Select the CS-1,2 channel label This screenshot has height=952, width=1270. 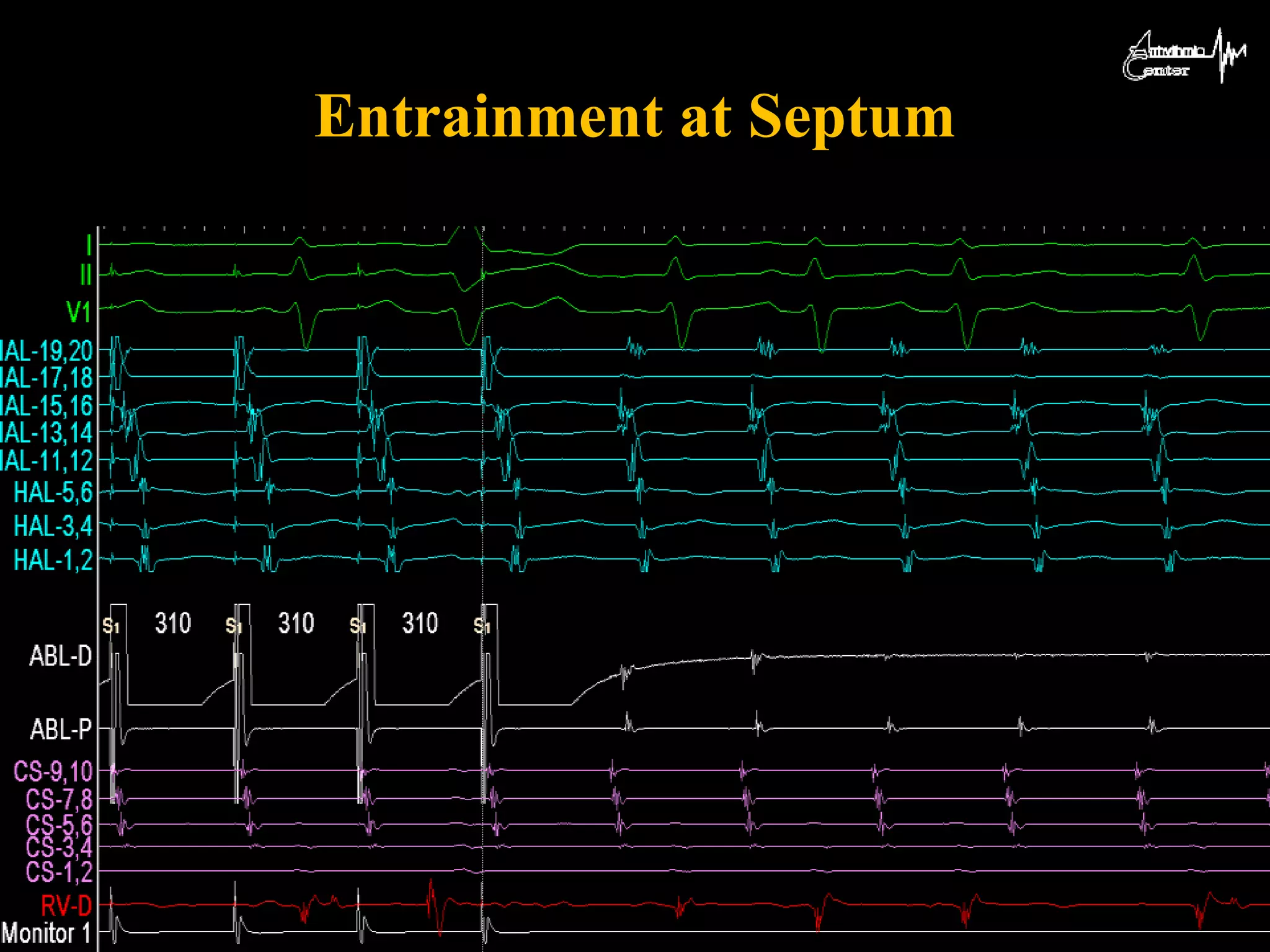click(x=59, y=872)
